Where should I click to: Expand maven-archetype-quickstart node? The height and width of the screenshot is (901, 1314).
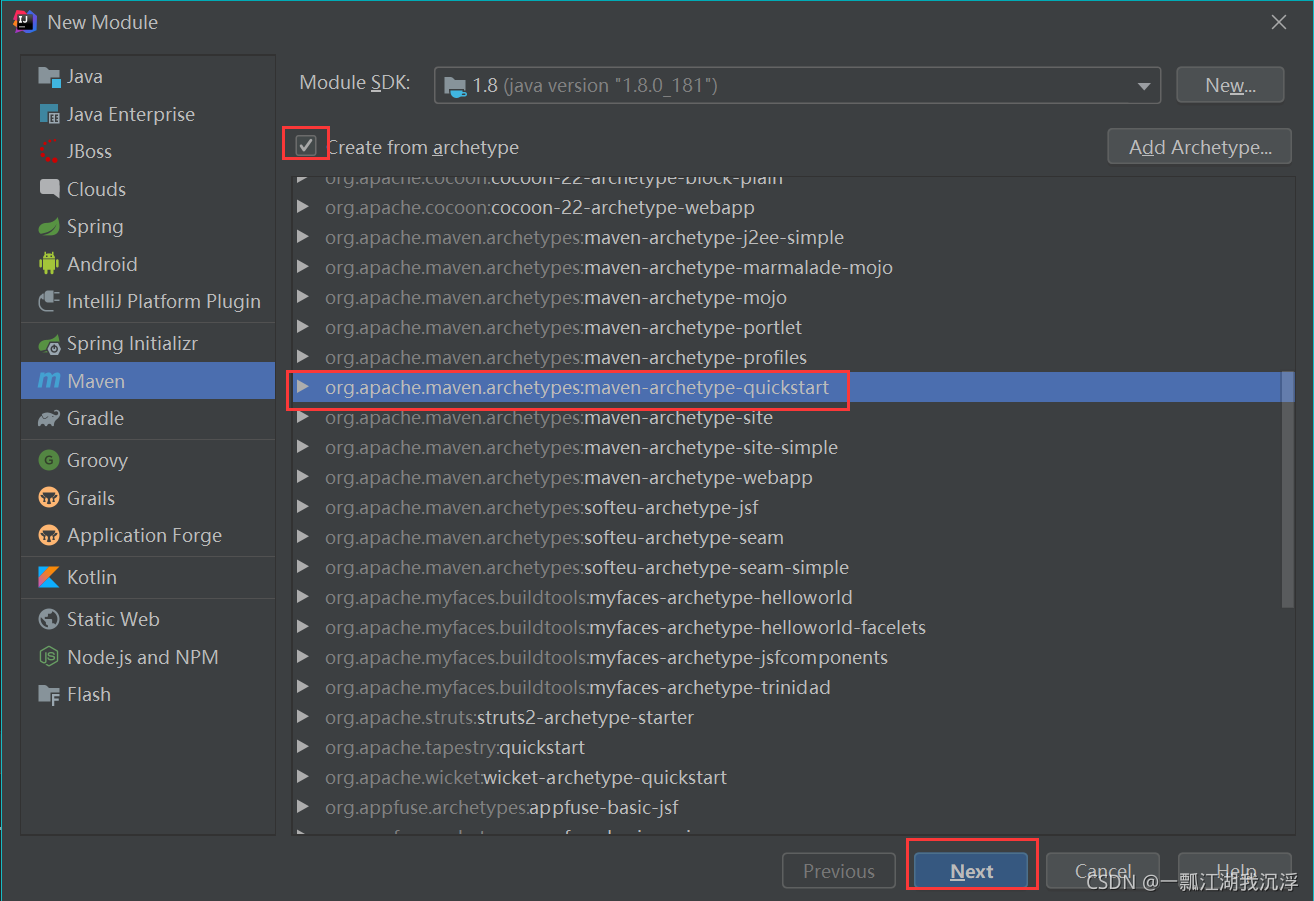(303, 387)
